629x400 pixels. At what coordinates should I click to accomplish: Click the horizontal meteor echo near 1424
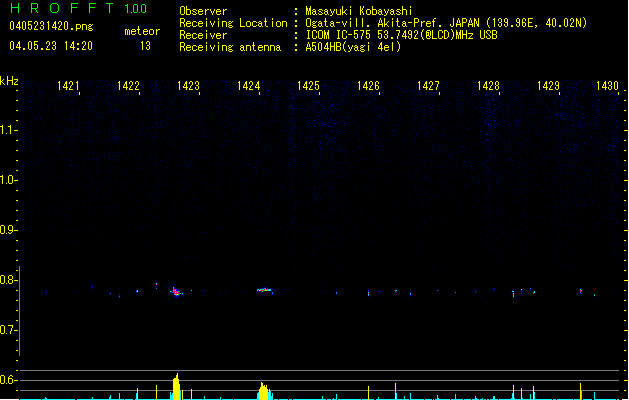tap(264, 290)
